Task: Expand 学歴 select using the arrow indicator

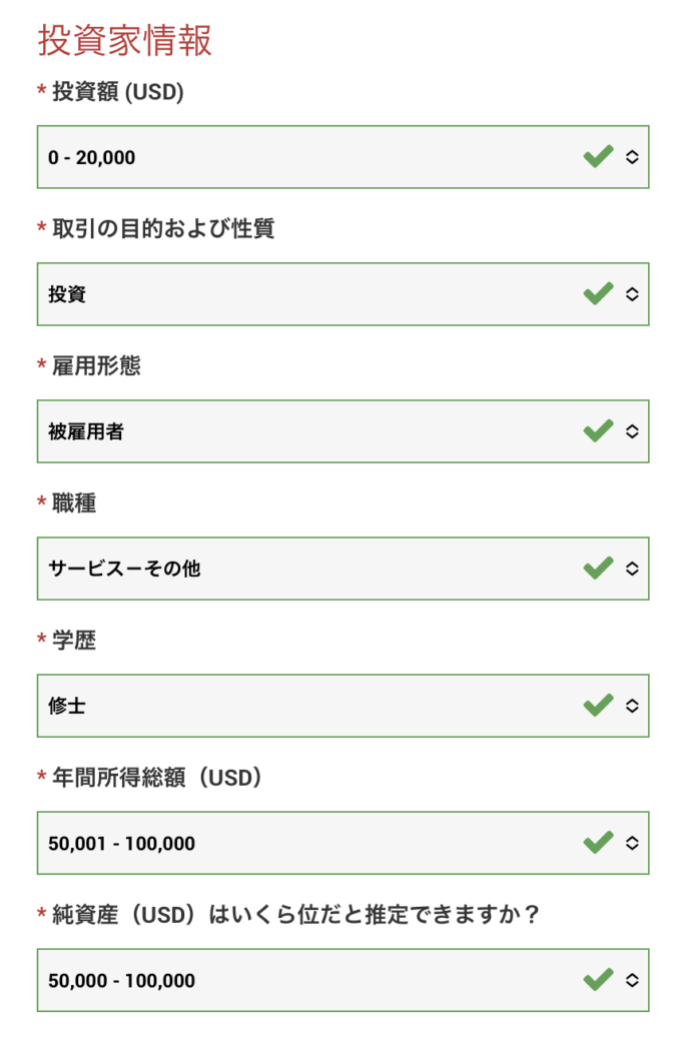Action: [x=632, y=705]
